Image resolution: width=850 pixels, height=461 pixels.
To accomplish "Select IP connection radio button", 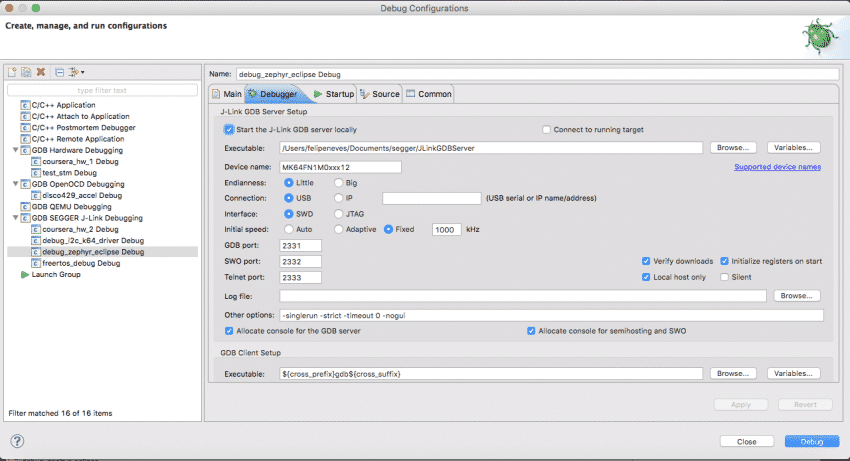I will (x=338, y=198).
